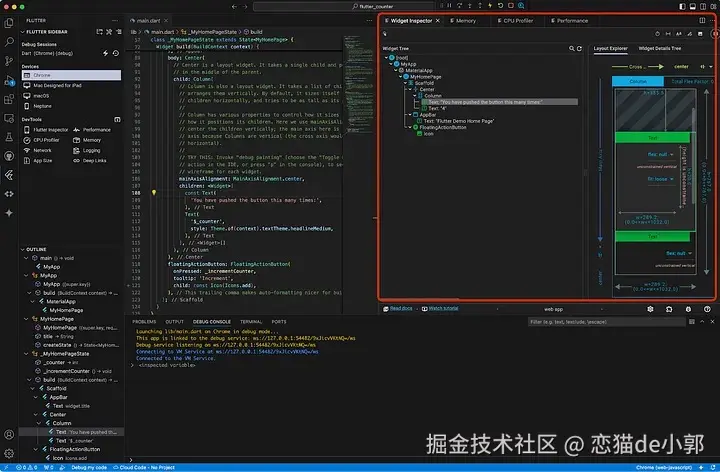Open the Run and Debug view
Viewport: 720px width, 472px height.
tap(9, 80)
